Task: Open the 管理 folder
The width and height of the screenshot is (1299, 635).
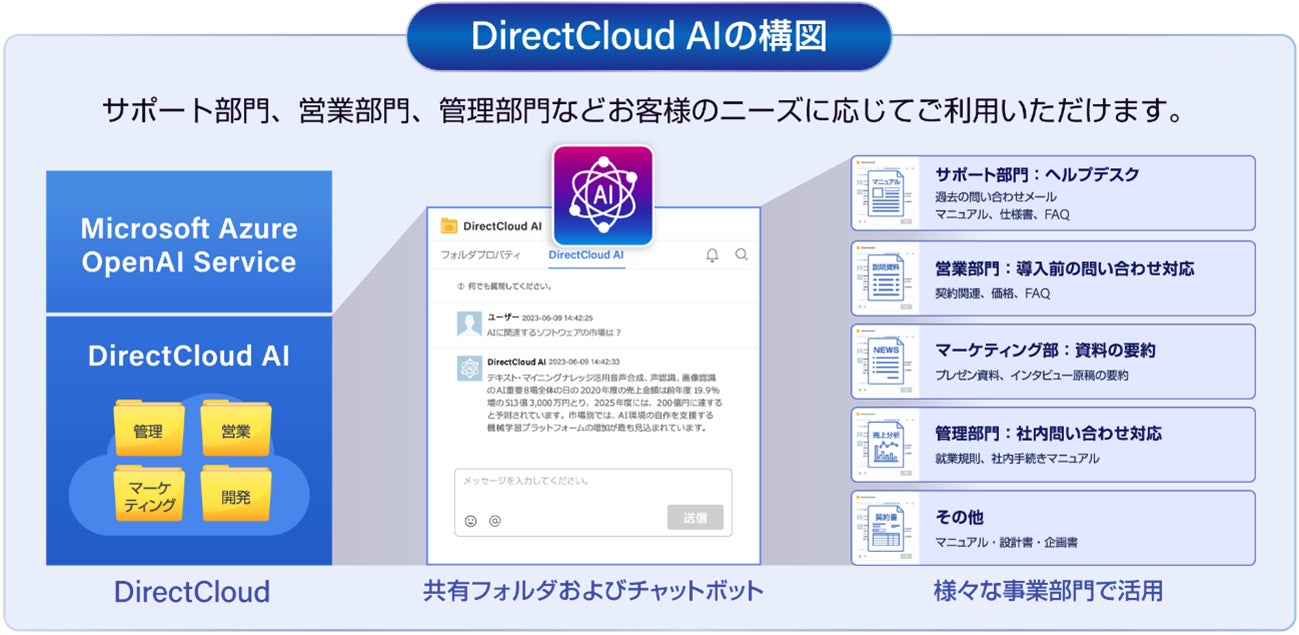Action: 148,429
